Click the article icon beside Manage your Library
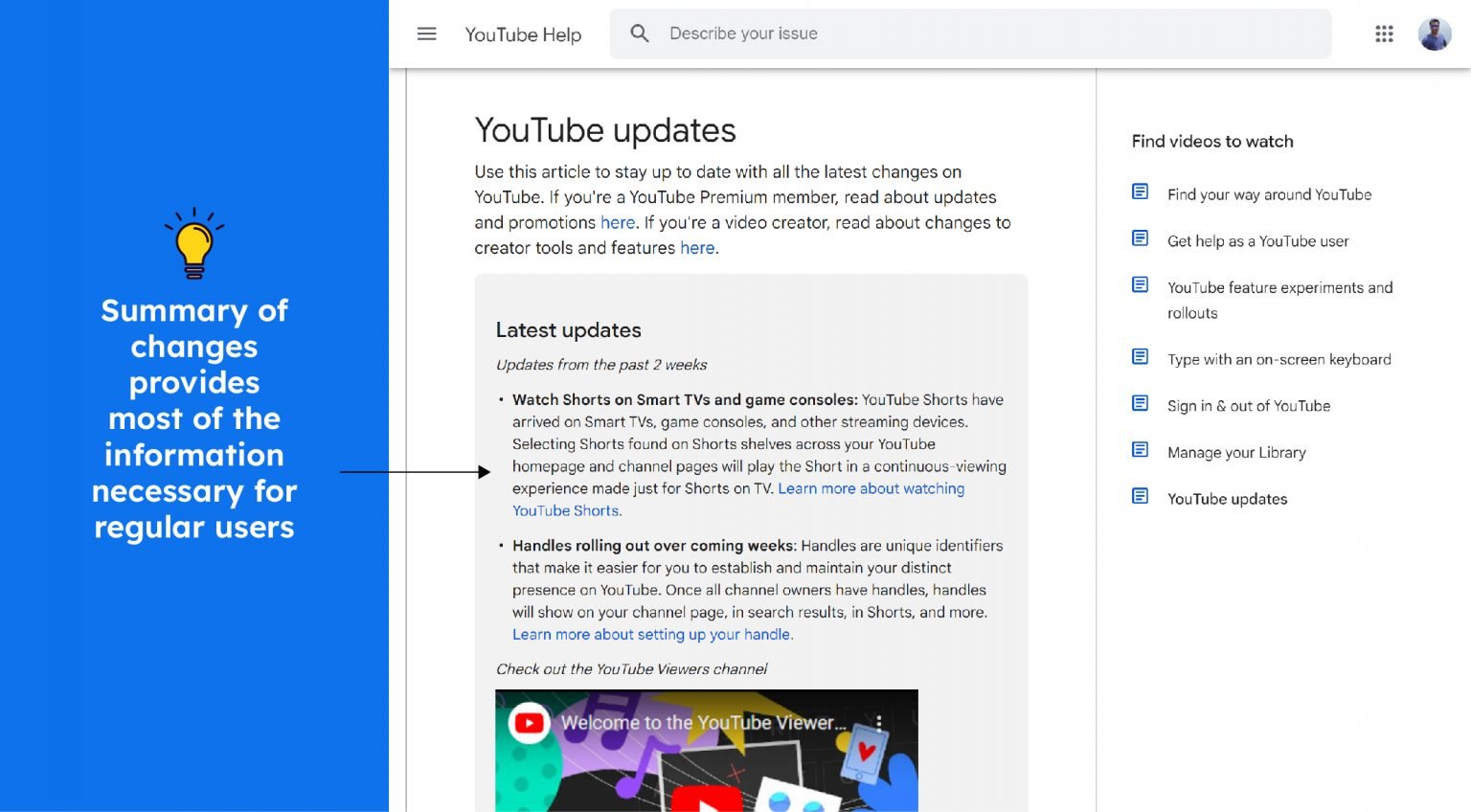1471x812 pixels. (x=1140, y=449)
